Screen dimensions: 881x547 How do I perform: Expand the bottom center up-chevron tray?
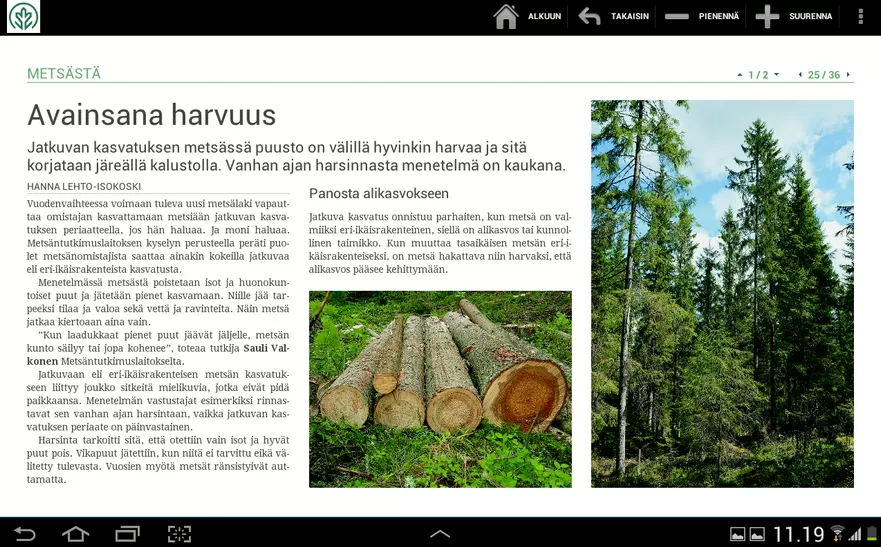click(x=440, y=534)
